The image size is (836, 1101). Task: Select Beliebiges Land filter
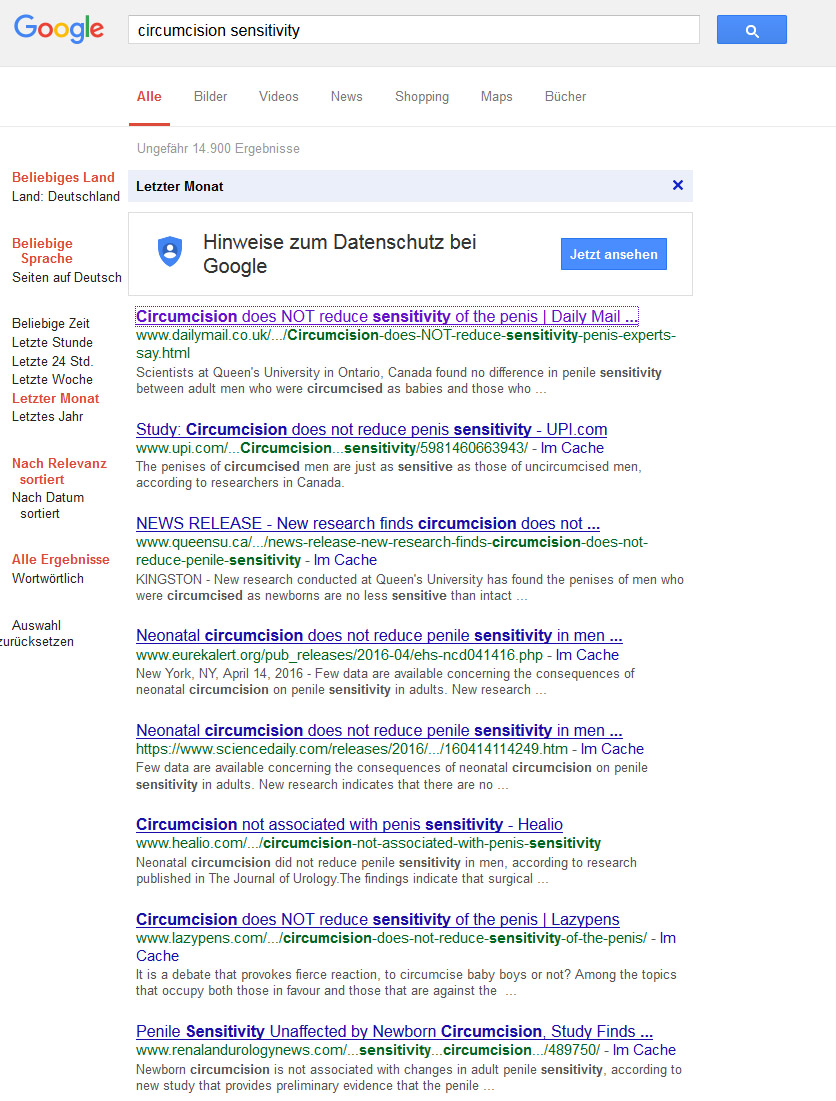pyautogui.click(x=63, y=178)
